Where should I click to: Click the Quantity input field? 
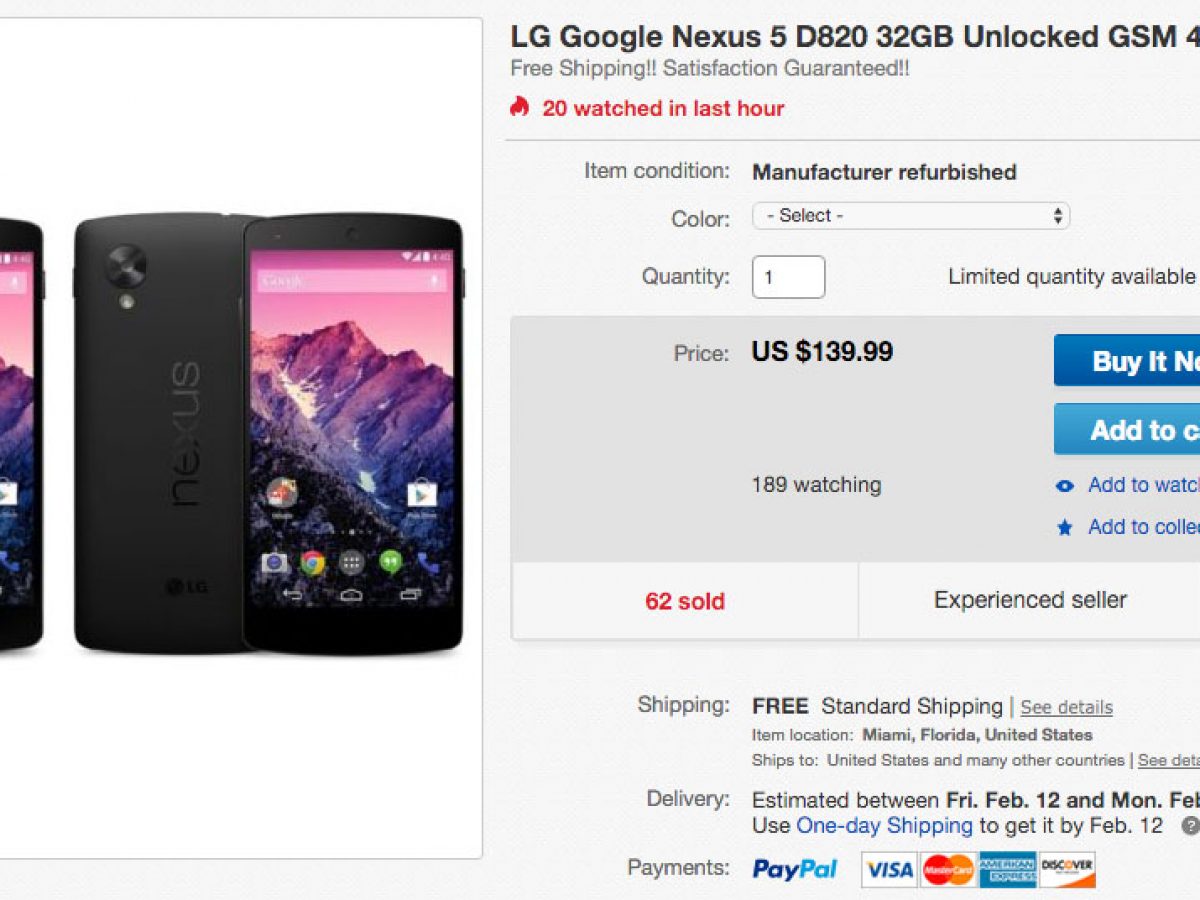tap(788, 277)
